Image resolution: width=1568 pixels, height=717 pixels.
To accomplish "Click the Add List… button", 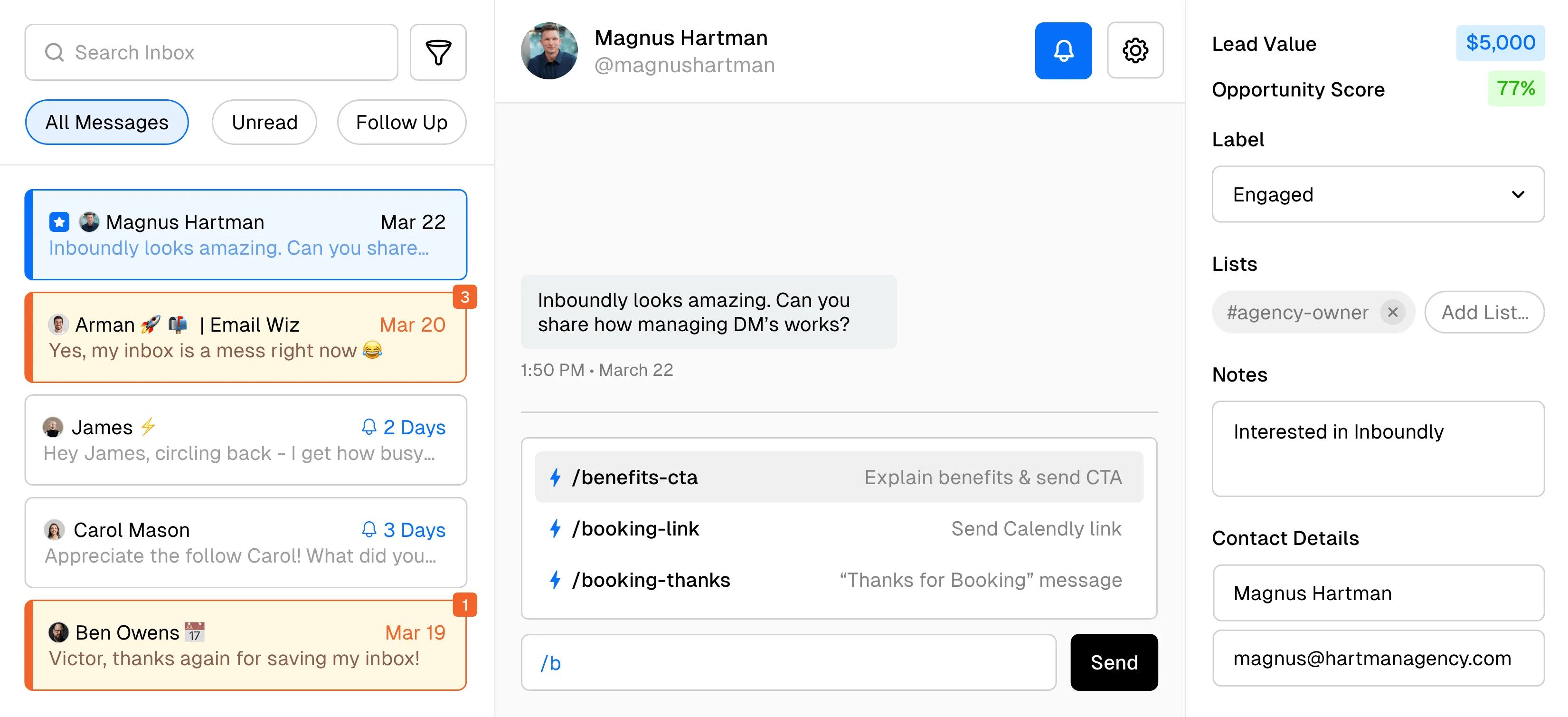I will coord(1484,313).
